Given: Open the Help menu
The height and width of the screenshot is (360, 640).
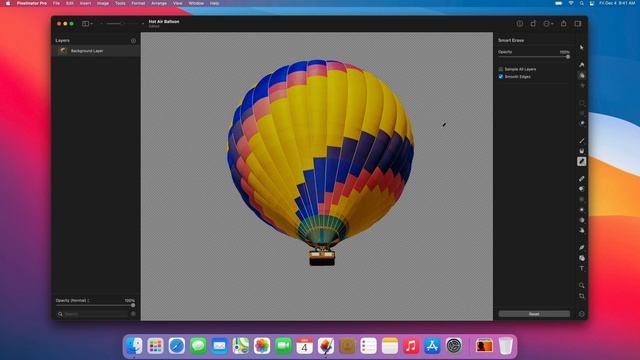Looking at the screenshot, I should 214,3.
